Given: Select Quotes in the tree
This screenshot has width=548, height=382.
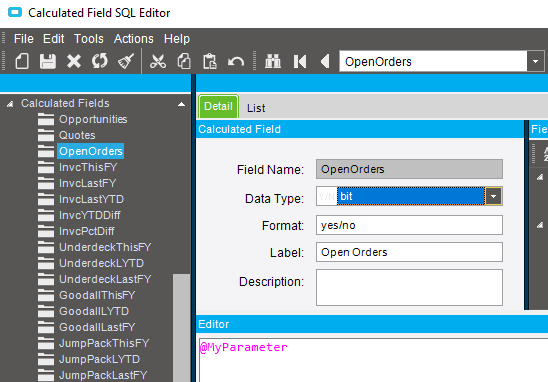Looking at the screenshot, I should coord(77,135).
